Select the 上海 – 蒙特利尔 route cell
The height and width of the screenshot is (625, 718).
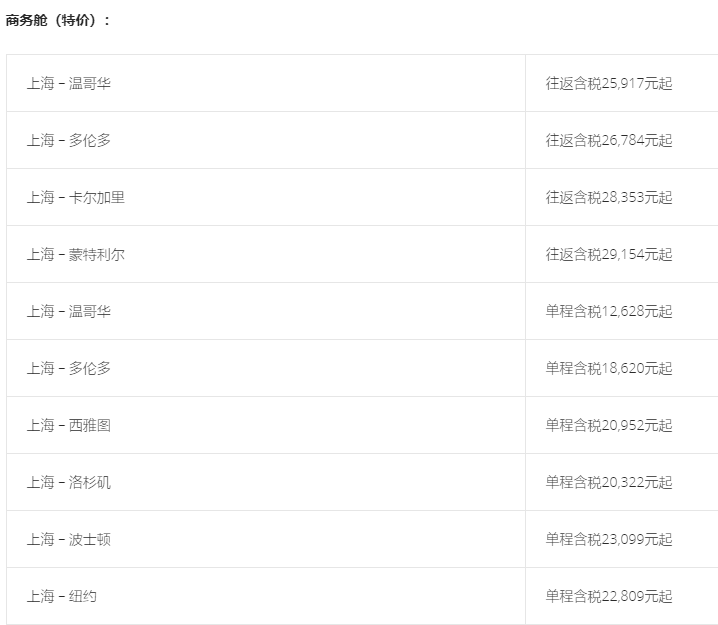click(x=76, y=255)
